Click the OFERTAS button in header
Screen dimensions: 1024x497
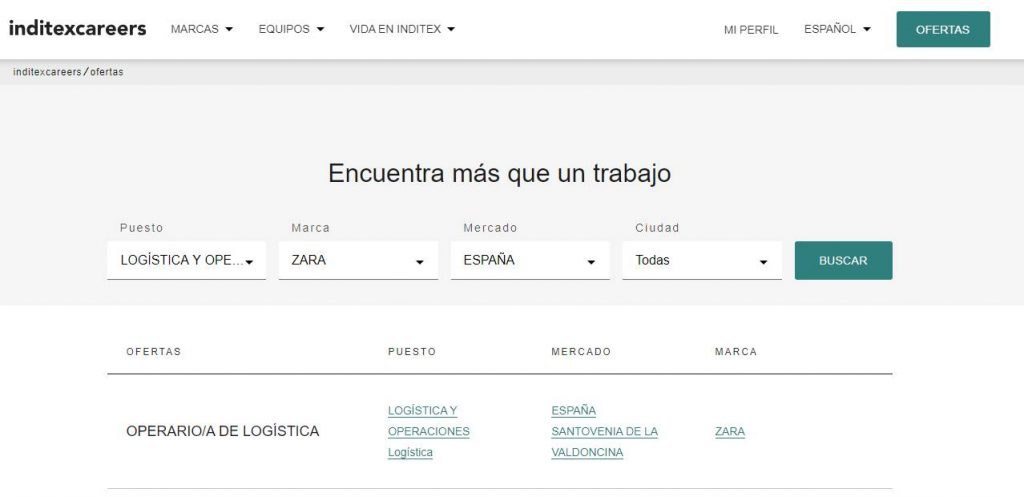[x=942, y=29]
